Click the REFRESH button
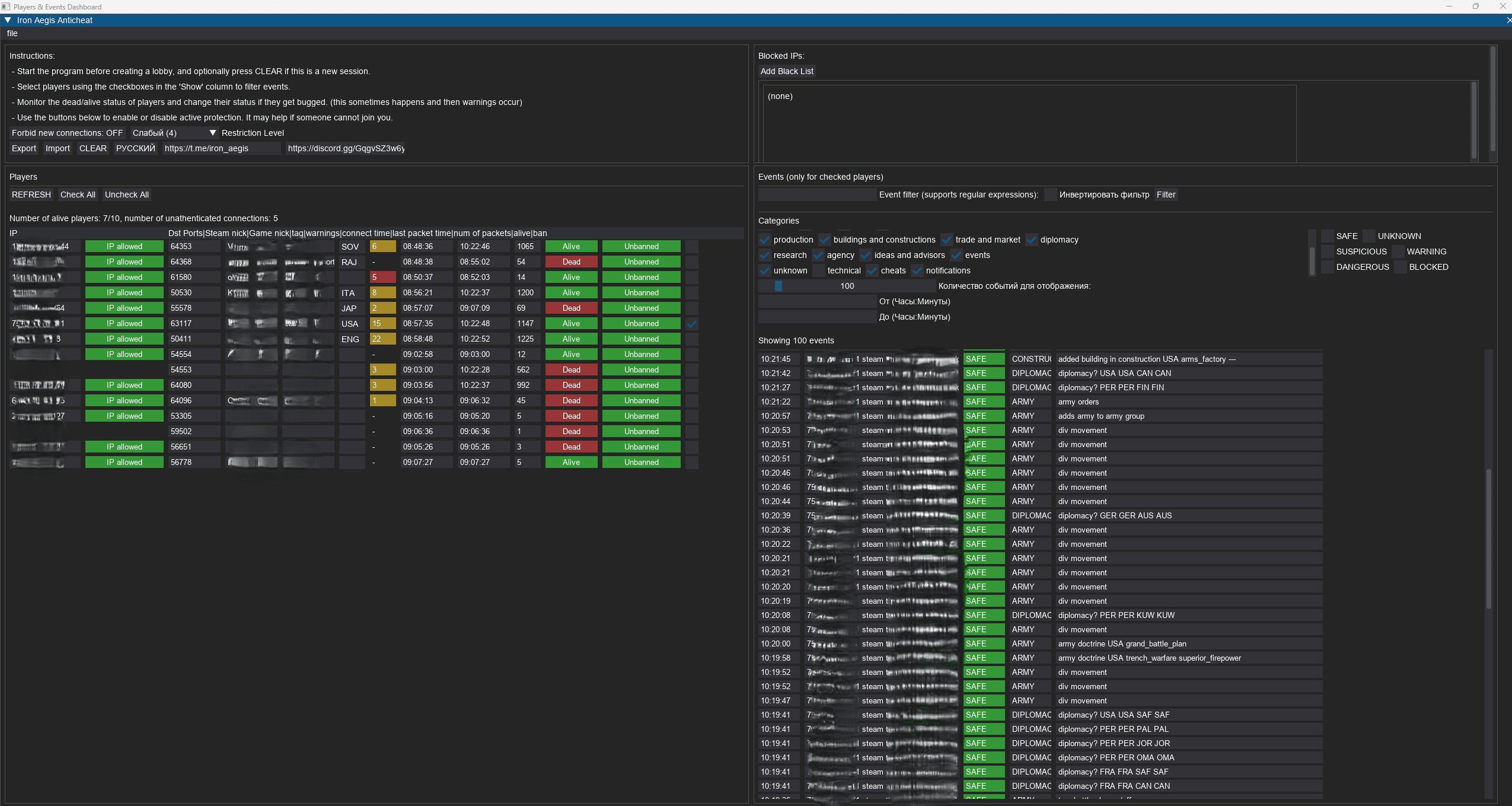 pos(31,195)
